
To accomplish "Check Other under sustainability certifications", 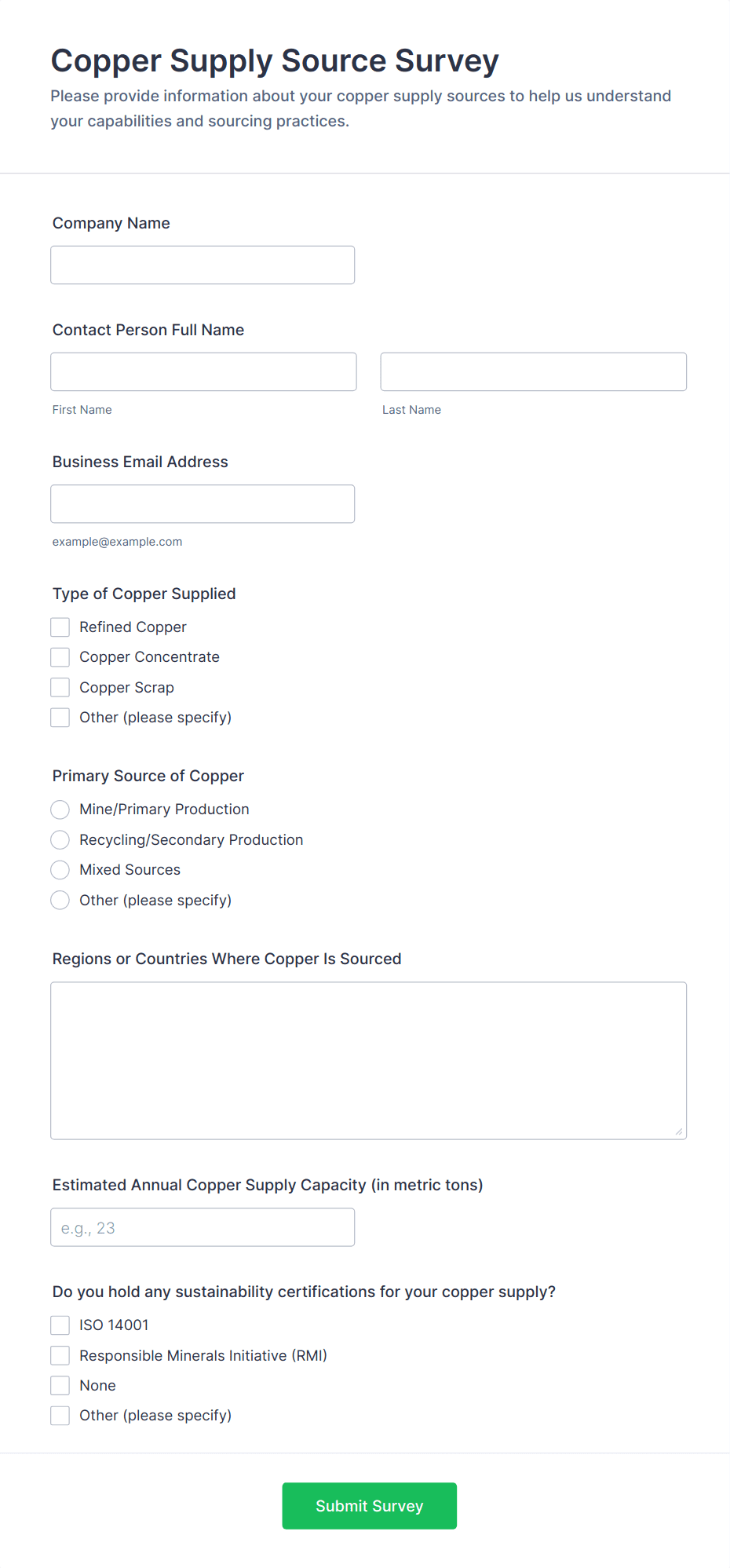I will coord(60,1415).
